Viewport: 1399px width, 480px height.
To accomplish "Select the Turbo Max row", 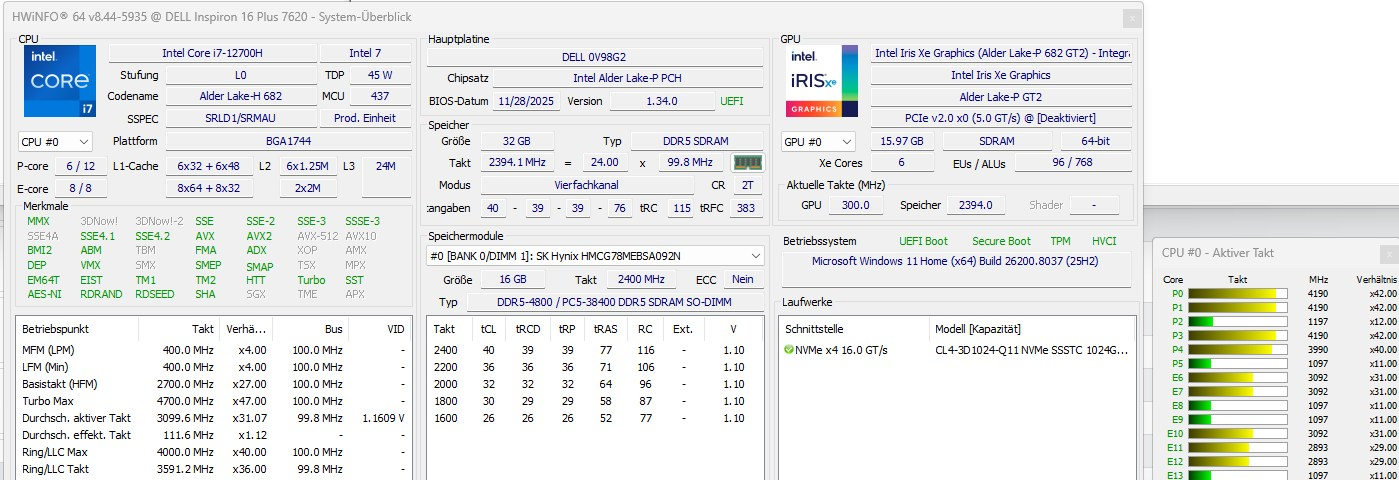I will tap(213, 400).
